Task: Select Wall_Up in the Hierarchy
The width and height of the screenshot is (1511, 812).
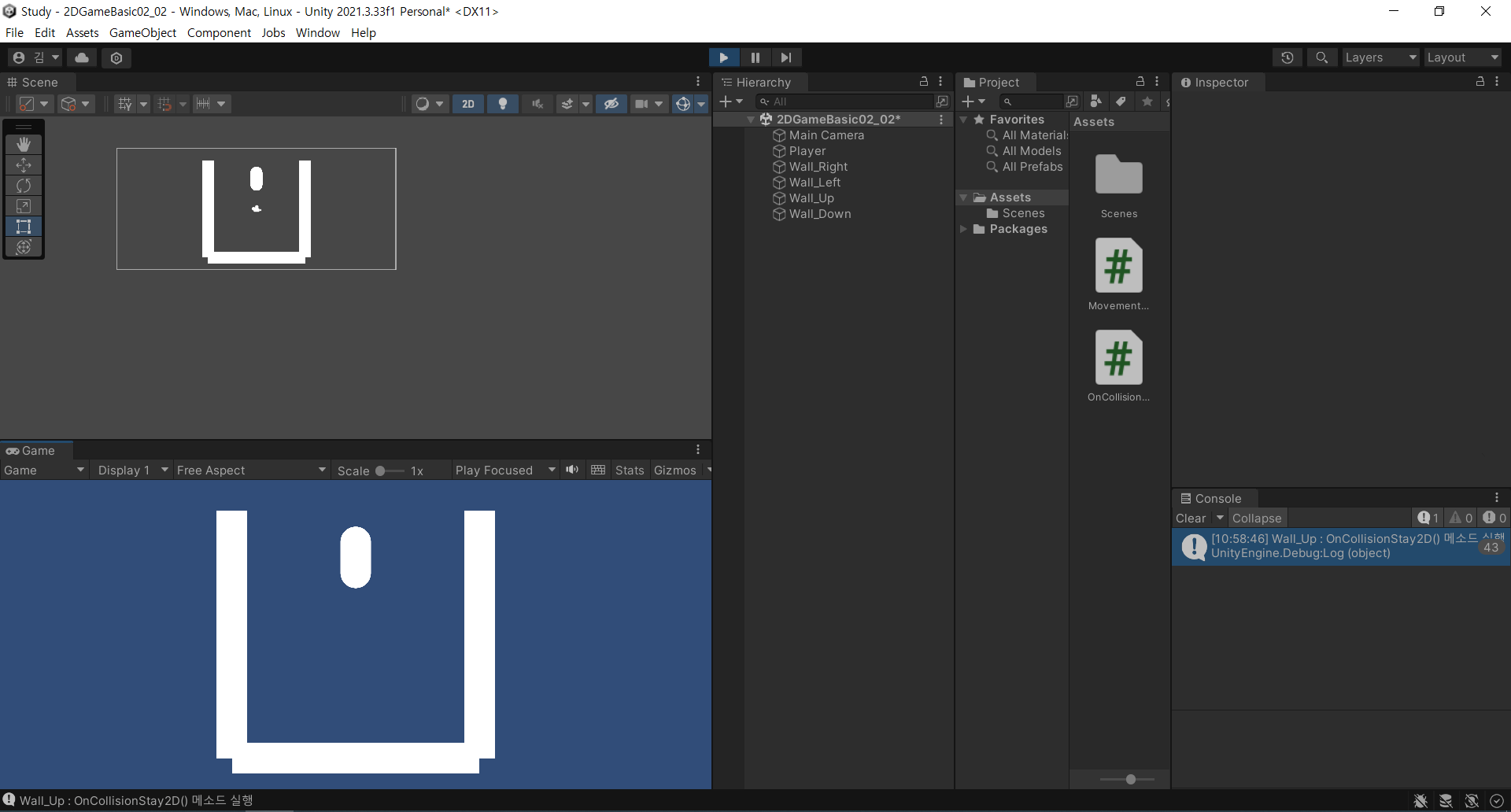Action: (x=811, y=198)
